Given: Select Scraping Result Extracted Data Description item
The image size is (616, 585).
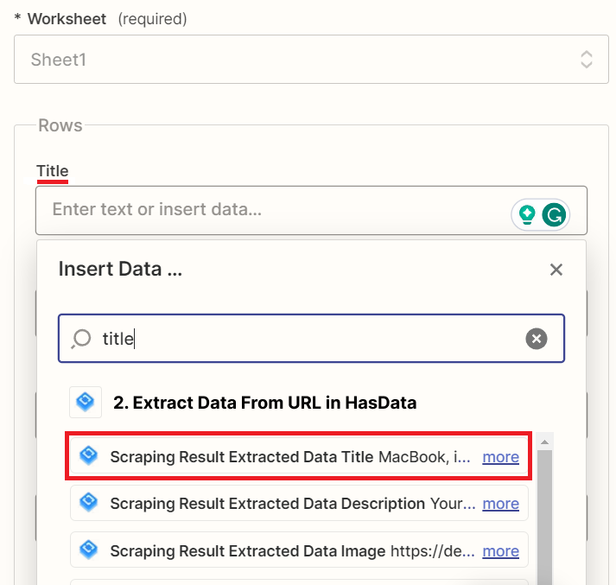Looking at the screenshot, I should point(299,503).
